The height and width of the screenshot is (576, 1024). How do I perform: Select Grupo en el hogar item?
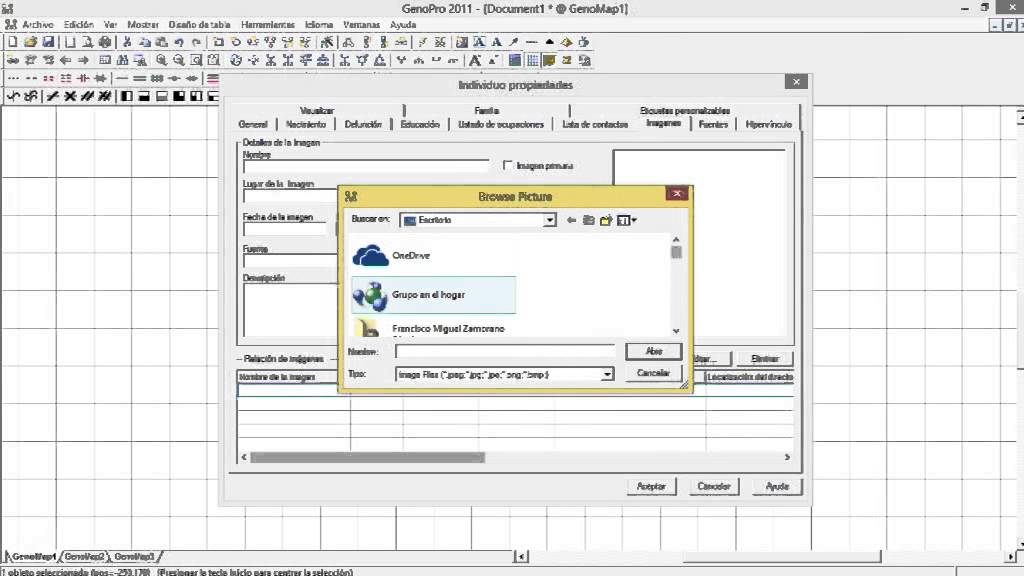[x=434, y=295]
